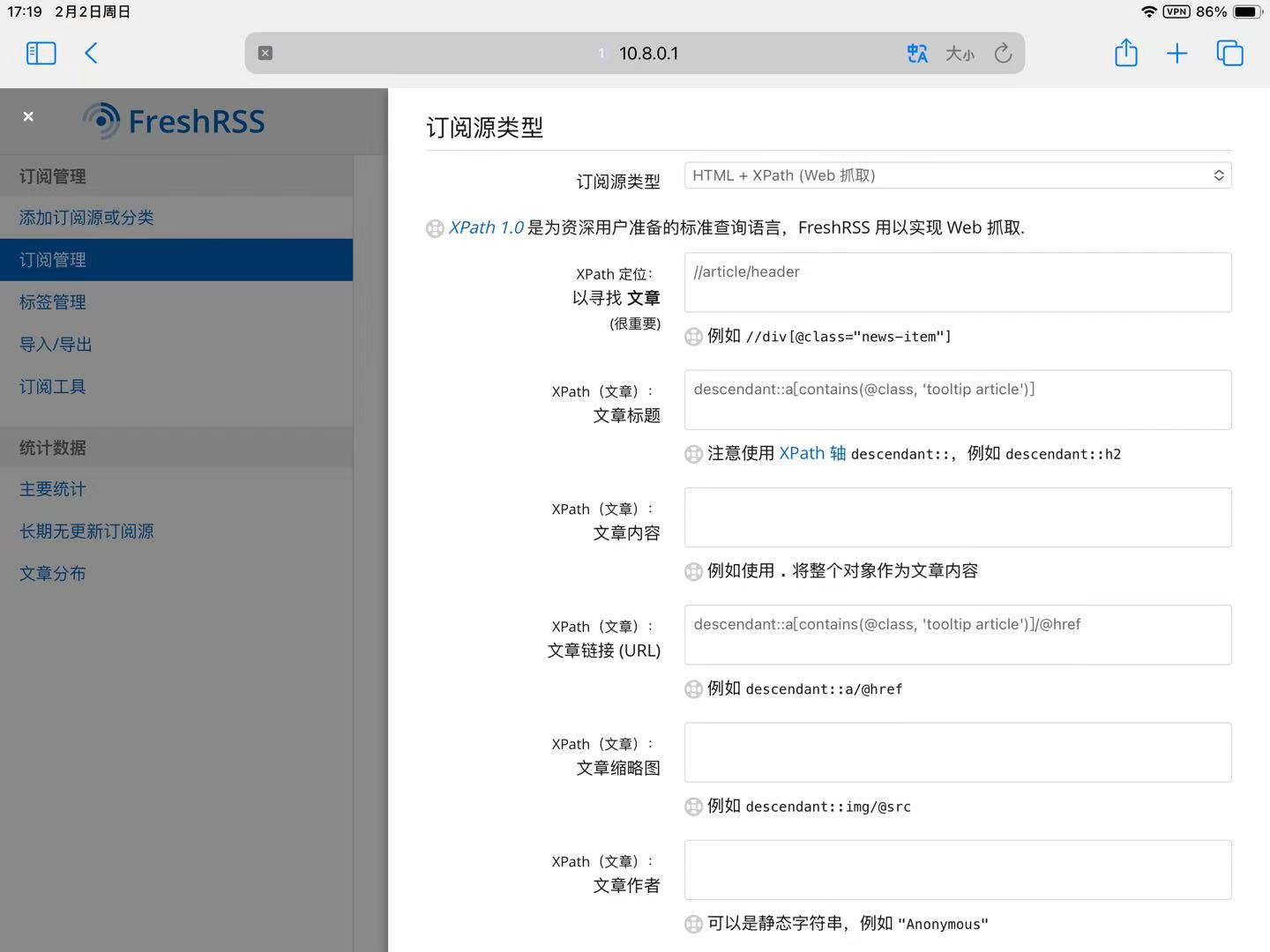Close the sidebar with the X icon
The height and width of the screenshot is (952, 1270).
[x=28, y=115]
